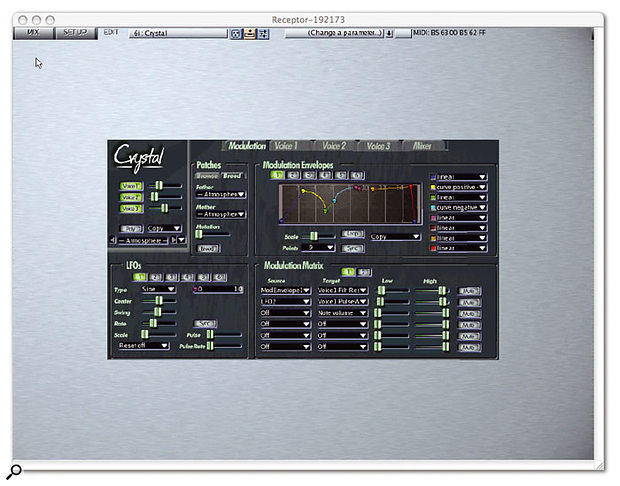Image resolution: width=620 pixels, height=486 pixels.
Task: Switch to the SETUP view
Action: pyautogui.click(x=75, y=33)
